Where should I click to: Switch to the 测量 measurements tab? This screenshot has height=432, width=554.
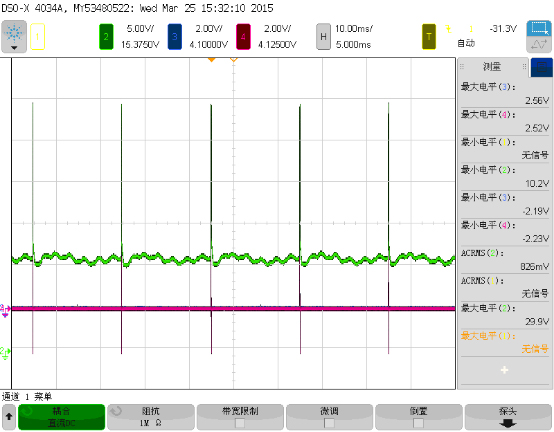[x=493, y=67]
